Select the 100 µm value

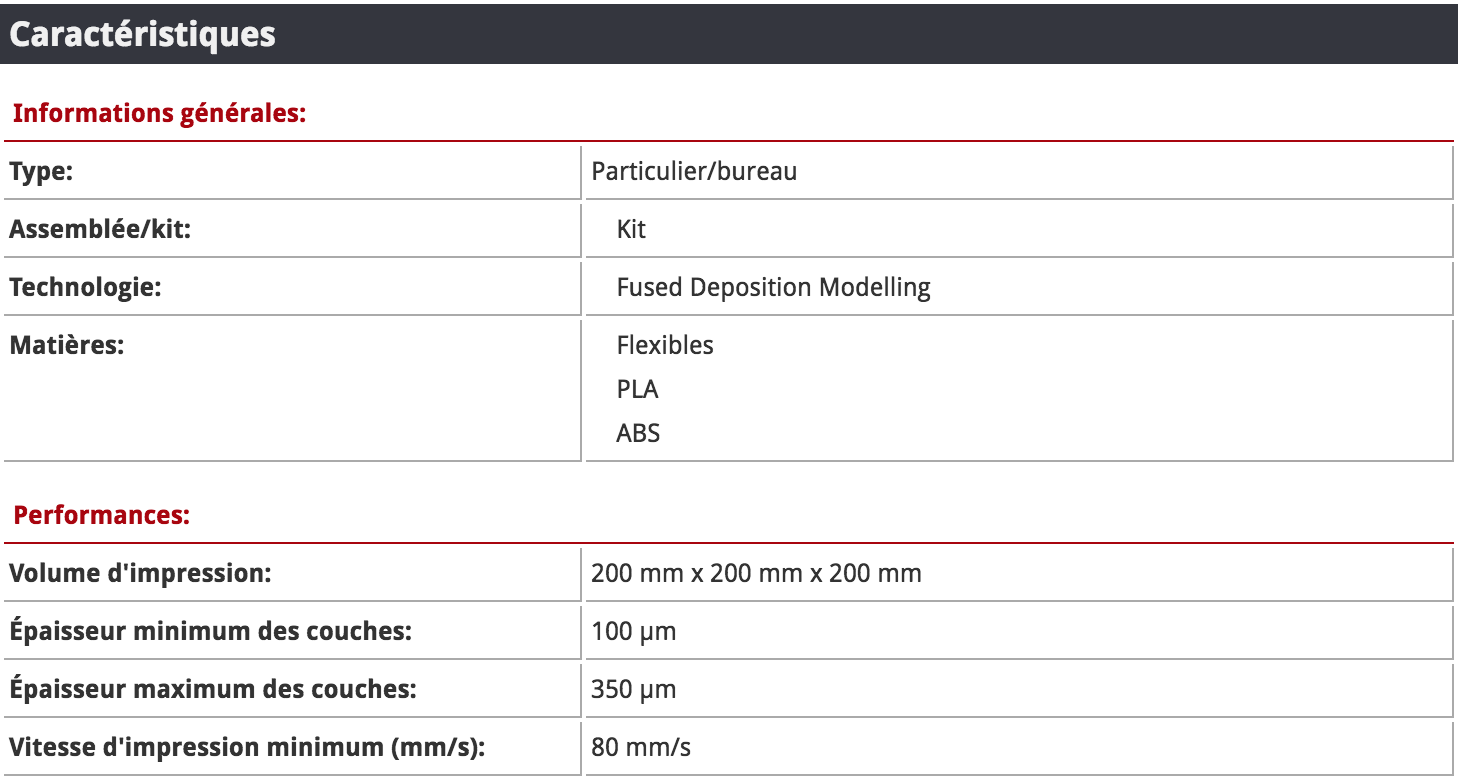633,632
